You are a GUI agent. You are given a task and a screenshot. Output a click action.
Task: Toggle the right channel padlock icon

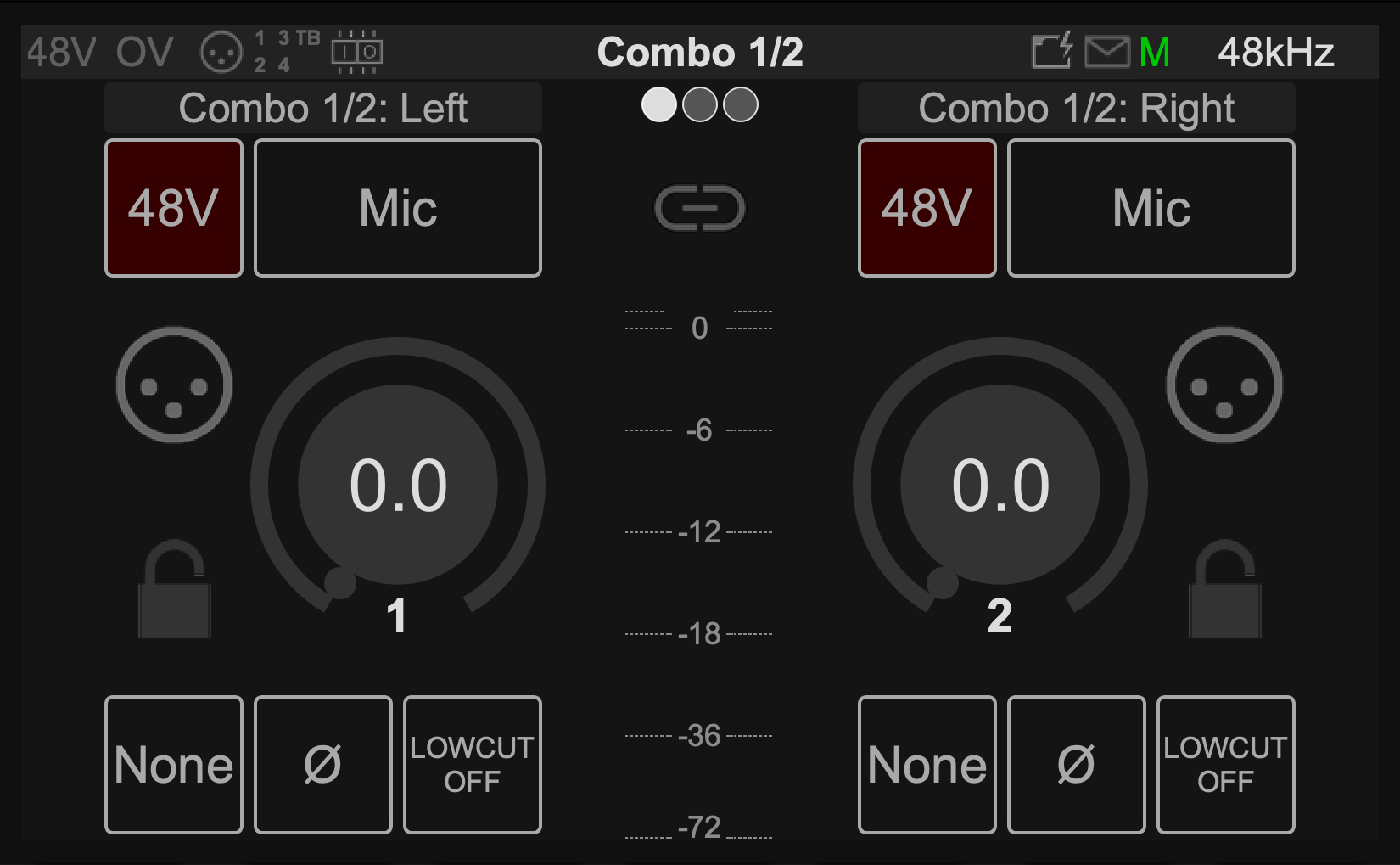click(1224, 589)
